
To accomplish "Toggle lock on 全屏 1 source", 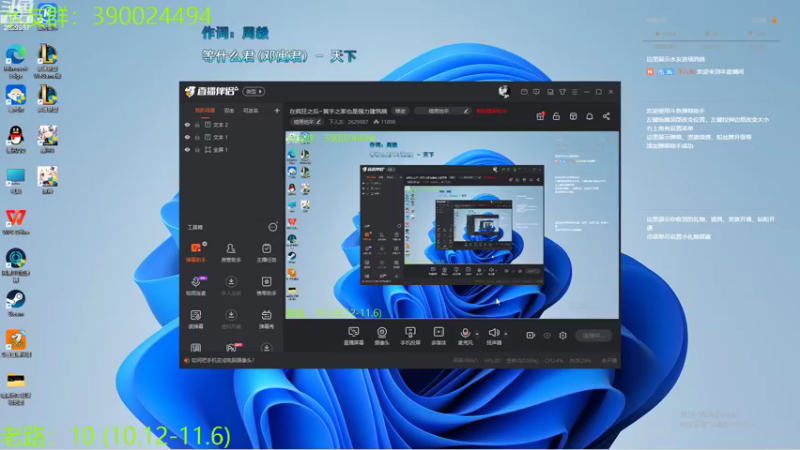I will click(197, 149).
